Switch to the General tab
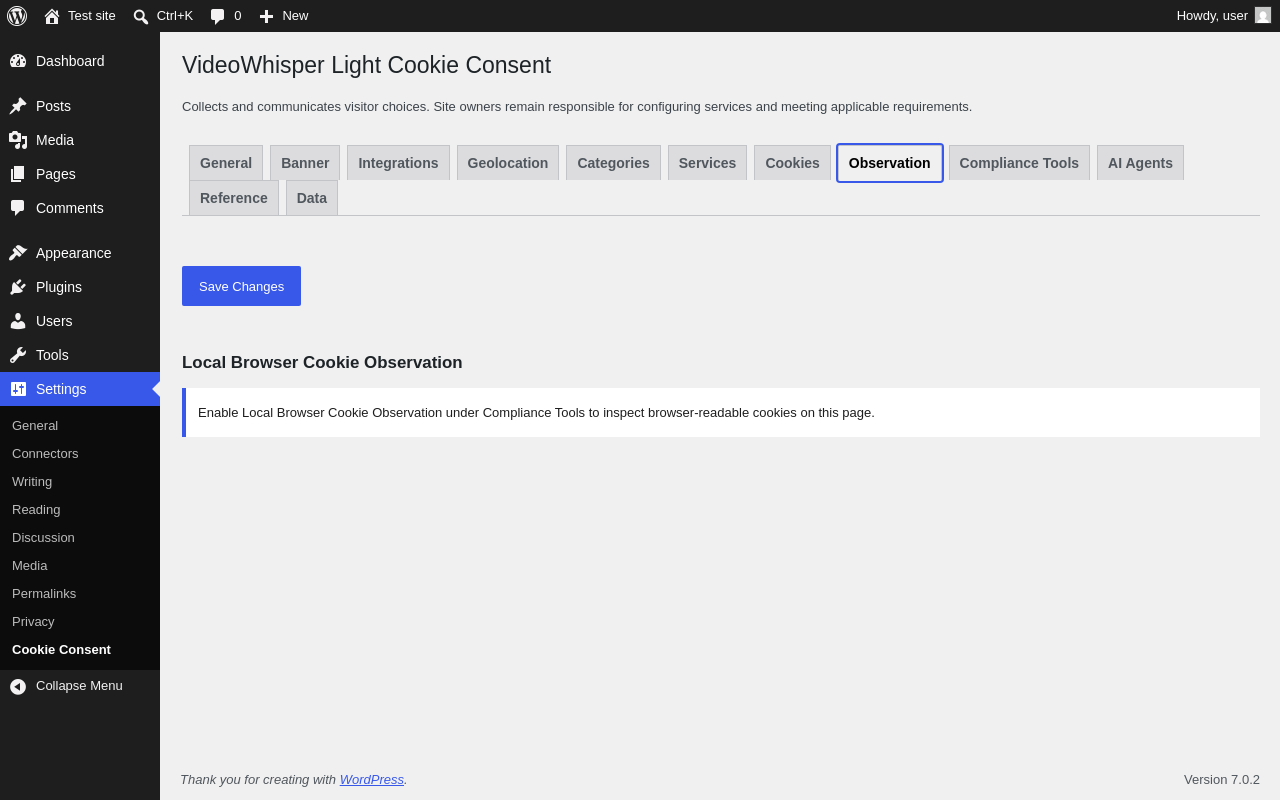This screenshot has width=1280, height=800. click(226, 163)
